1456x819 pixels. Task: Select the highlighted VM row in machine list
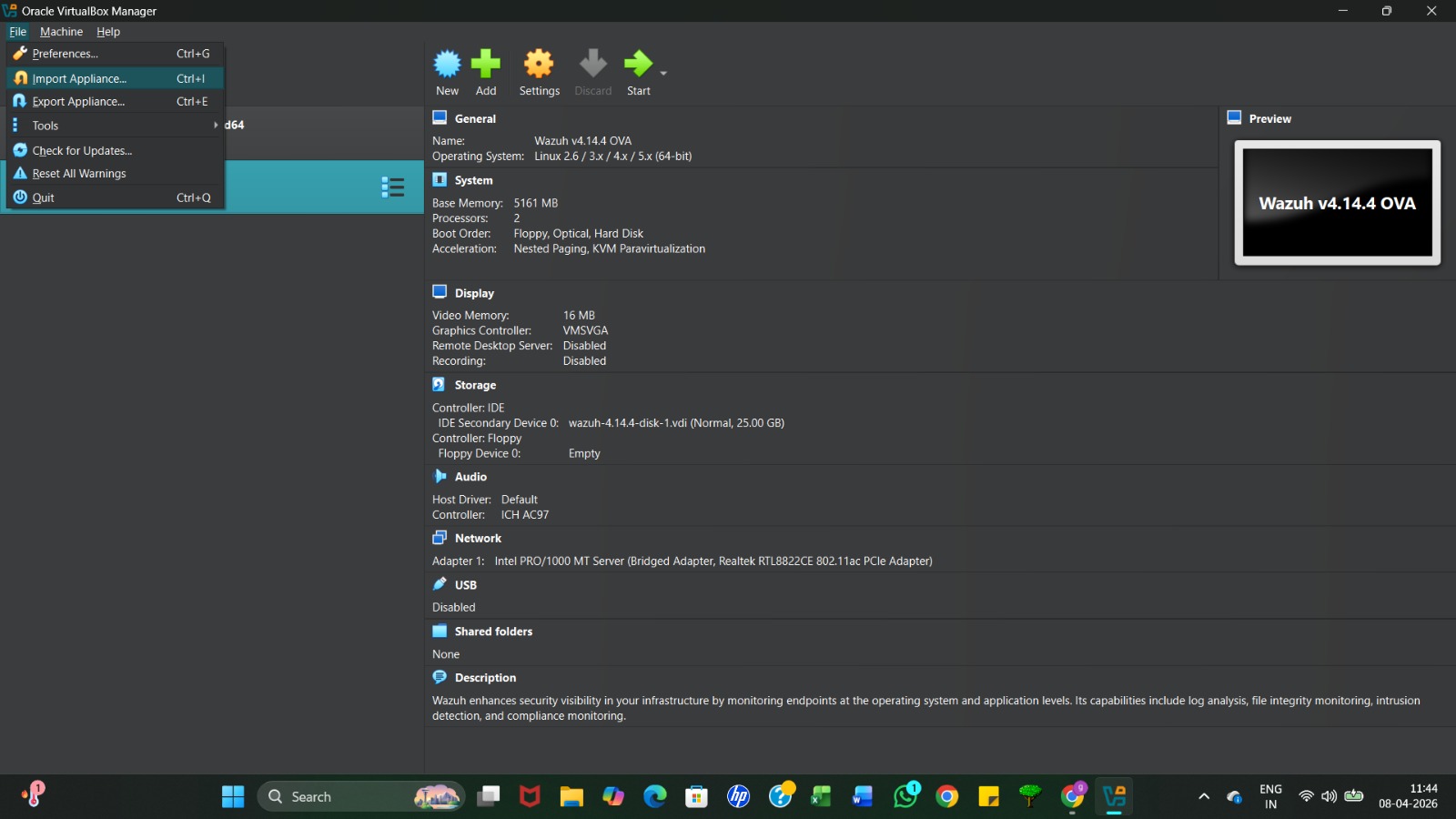click(x=212, y=187)
